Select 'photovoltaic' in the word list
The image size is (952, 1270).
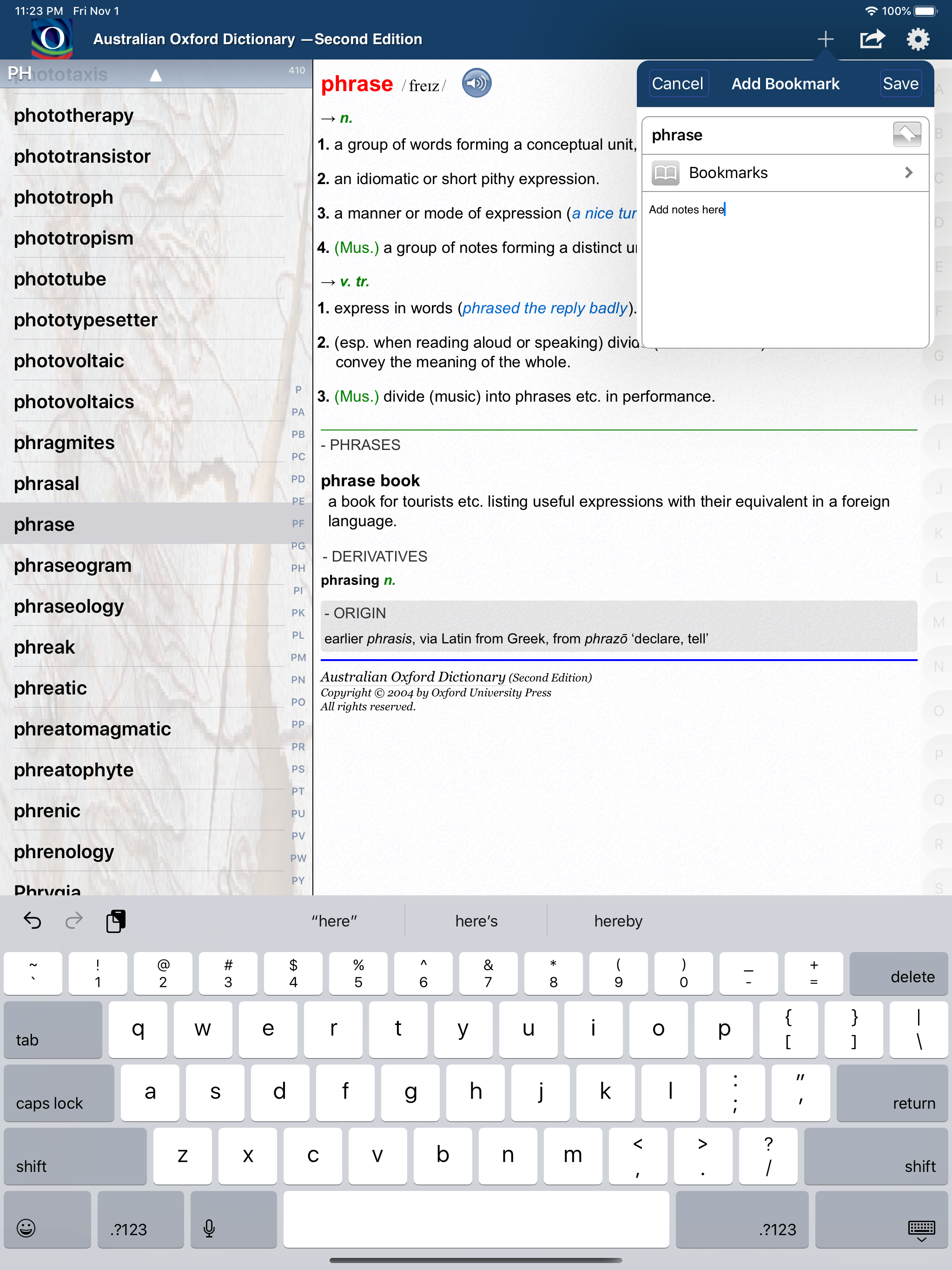pyautogui.click(x=149, y=361)
